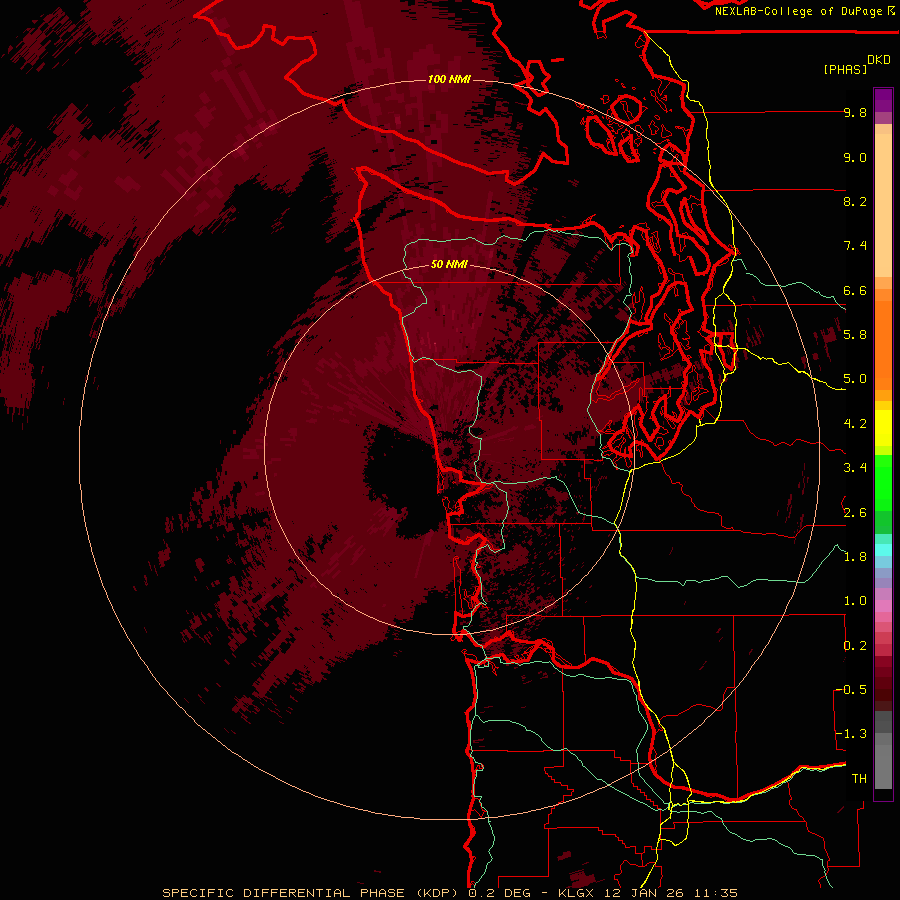Image resolution: width=900 pixels, height=900 pixels.
Task: Select the 0.2 legend value
Action: [855, 646]
